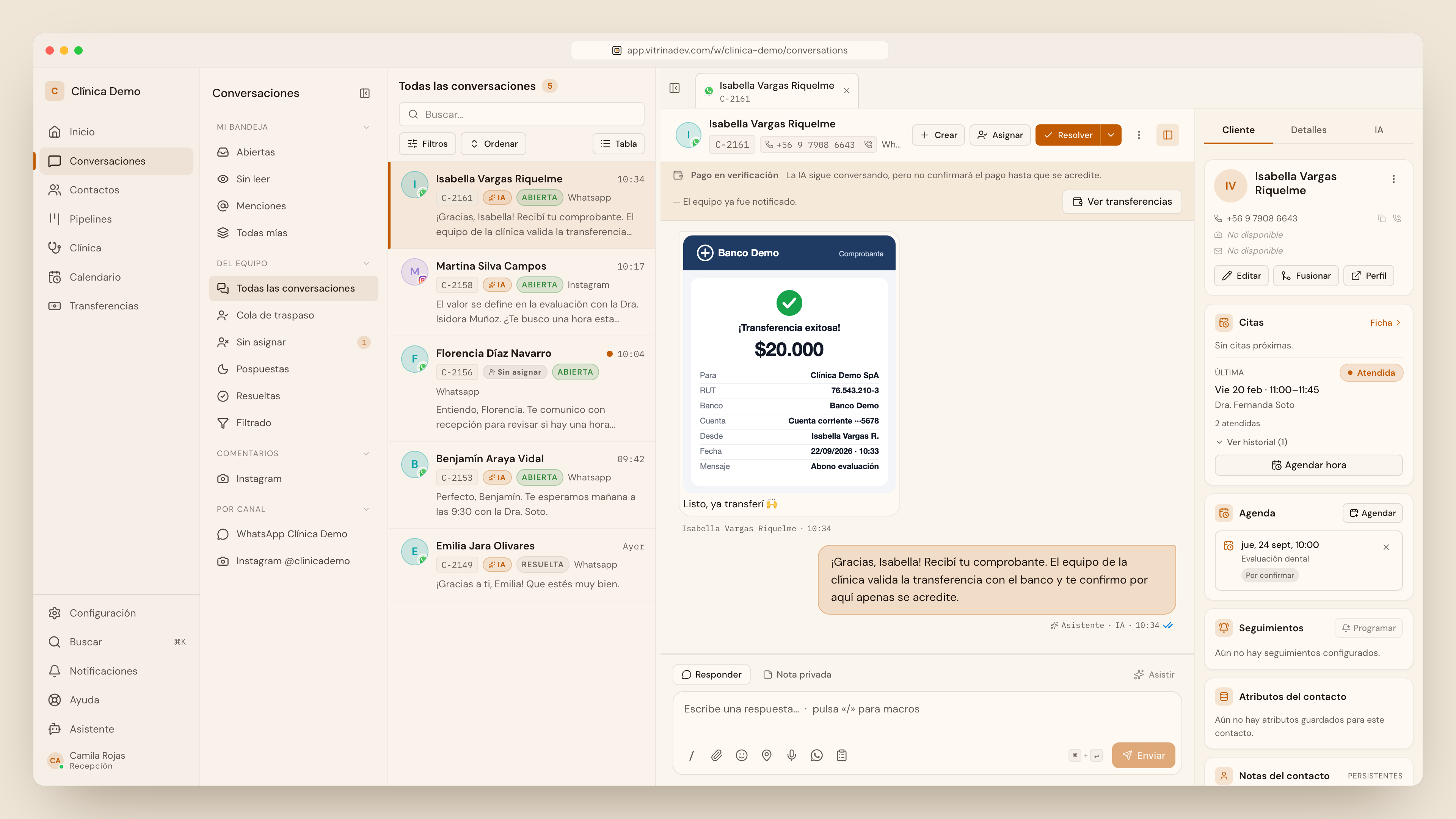1456x819 pixels.
Task: Click the call icon in the contact card
Action: 1396,219
